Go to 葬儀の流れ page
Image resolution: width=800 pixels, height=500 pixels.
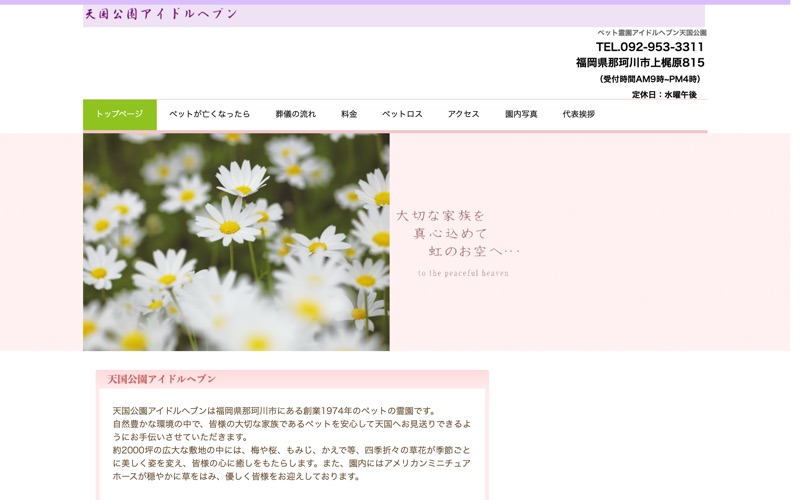(295, 114)
